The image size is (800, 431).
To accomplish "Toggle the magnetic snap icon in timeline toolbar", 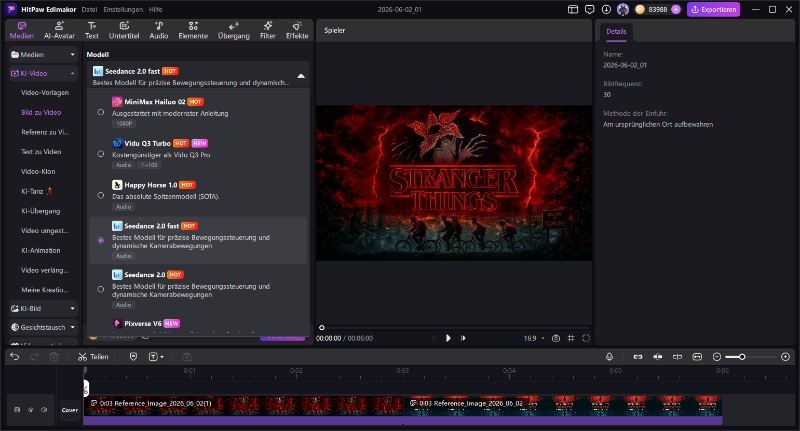I will click(658, 357).
